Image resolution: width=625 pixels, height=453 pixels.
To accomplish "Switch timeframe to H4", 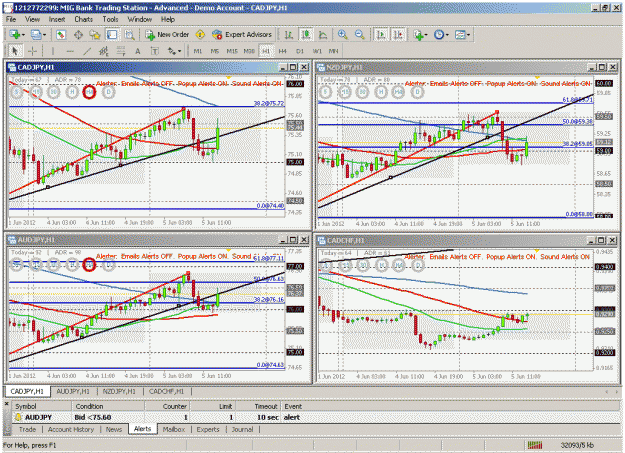I will (x=283, y=51).
